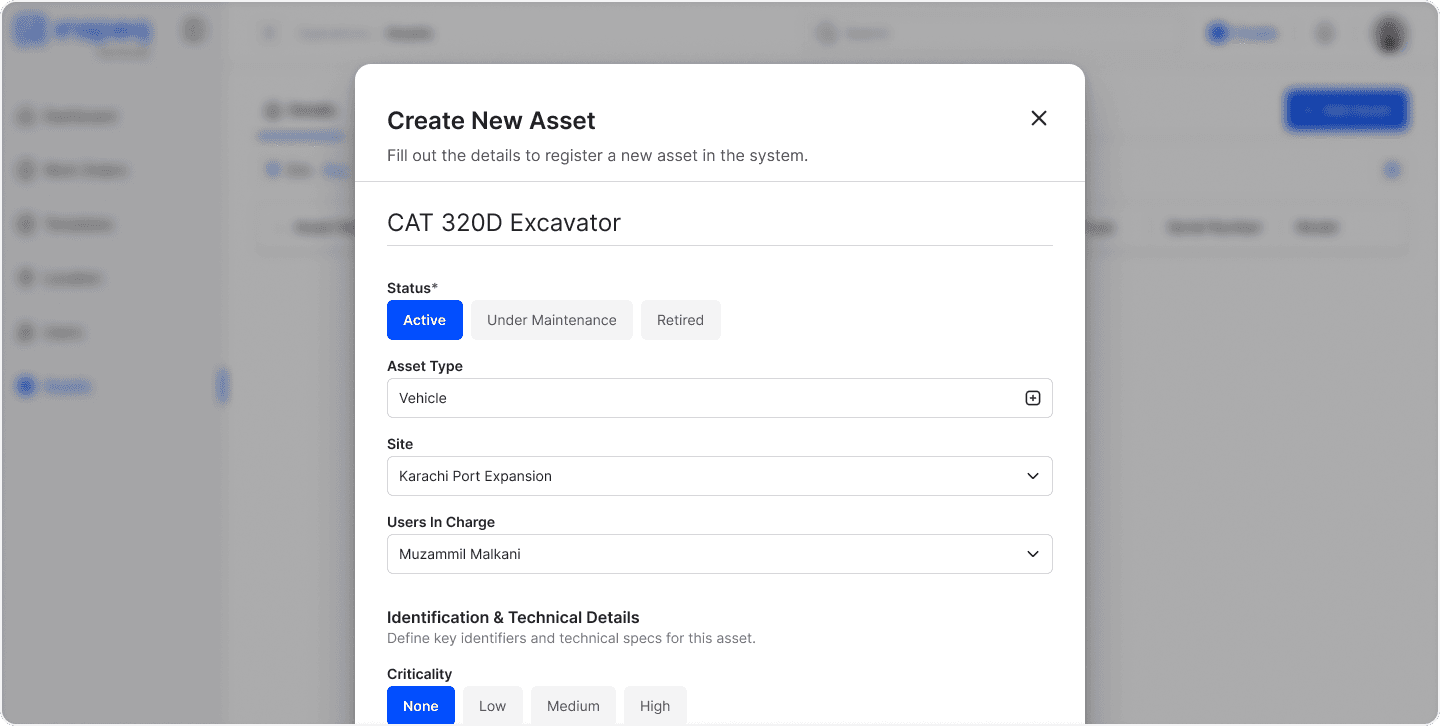Image resolution: width=1440 pixels, height=726 pixels.
Task: Choose Medium criticality
Action: pyautogui.click(x=573, y=706)
